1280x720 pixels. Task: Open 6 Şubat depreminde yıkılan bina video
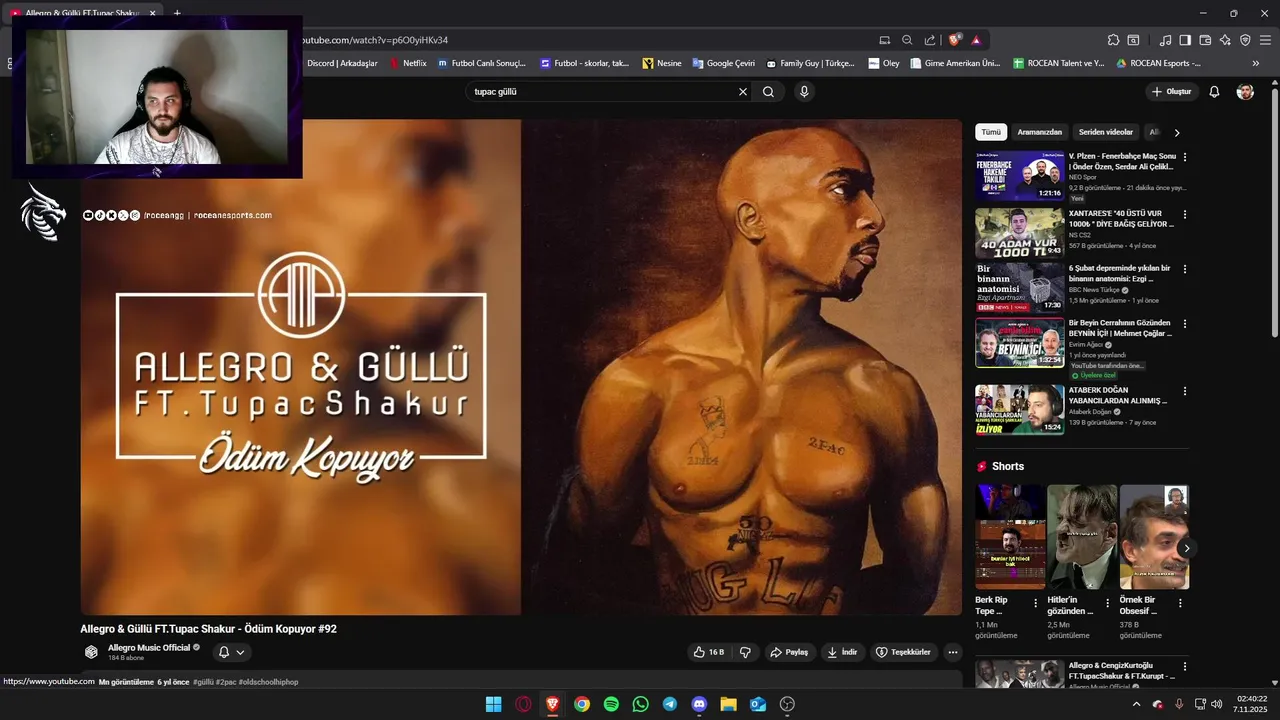pos(1020,288)
